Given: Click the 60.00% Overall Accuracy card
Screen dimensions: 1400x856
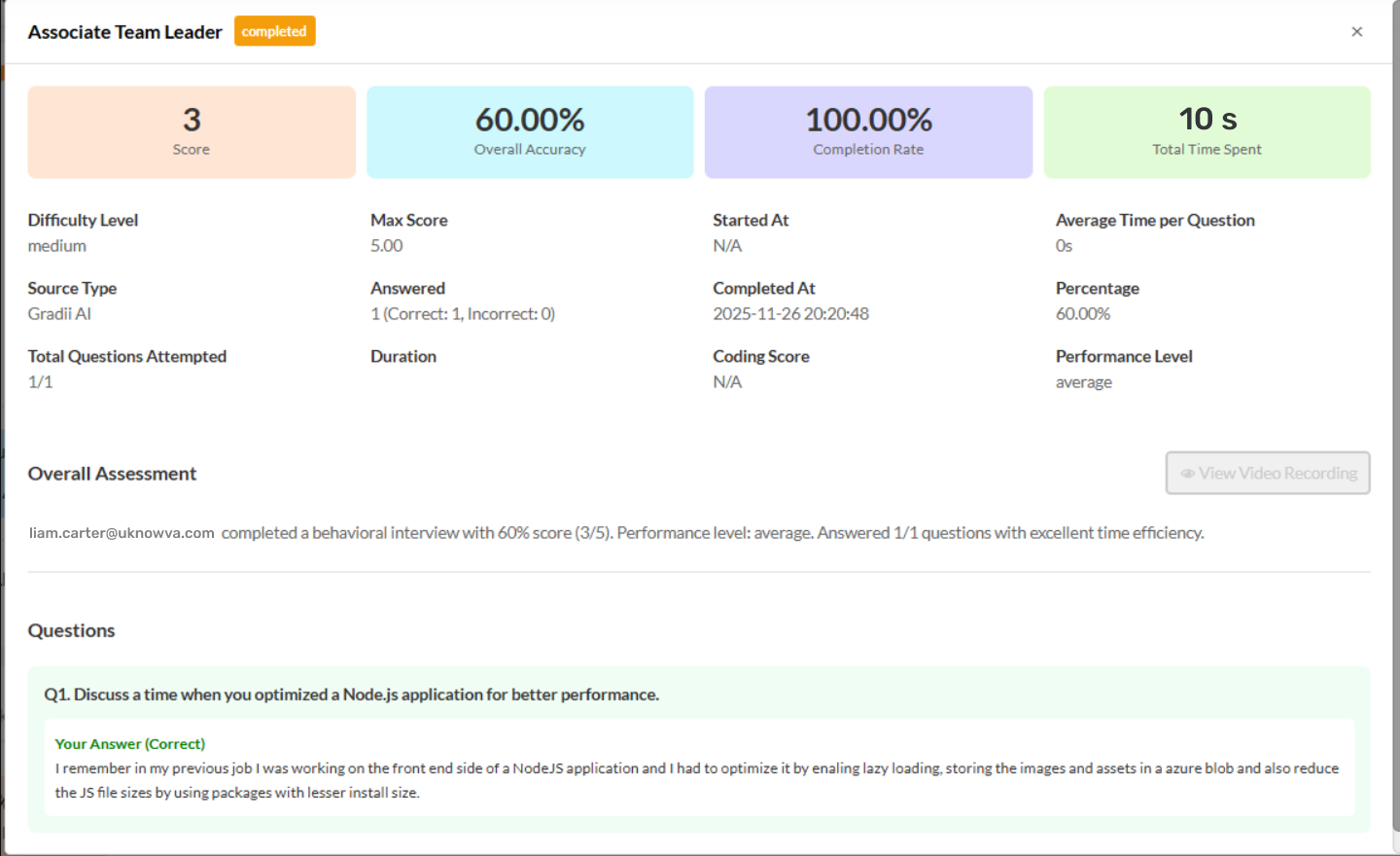Looking at the screenshot, I should click(x=530, y=132).
